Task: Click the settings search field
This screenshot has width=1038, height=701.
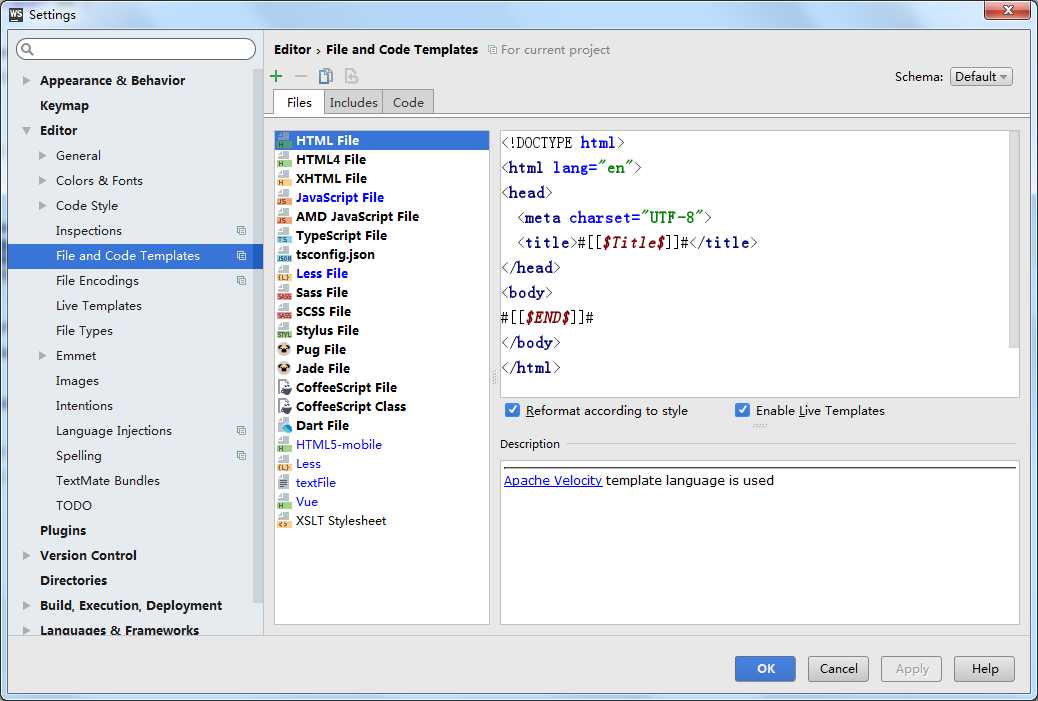Action: (136, 49)
